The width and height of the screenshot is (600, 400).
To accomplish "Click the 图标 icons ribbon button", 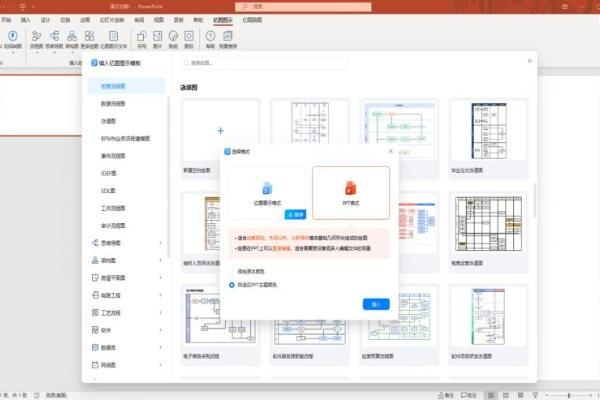I will 189,36.
